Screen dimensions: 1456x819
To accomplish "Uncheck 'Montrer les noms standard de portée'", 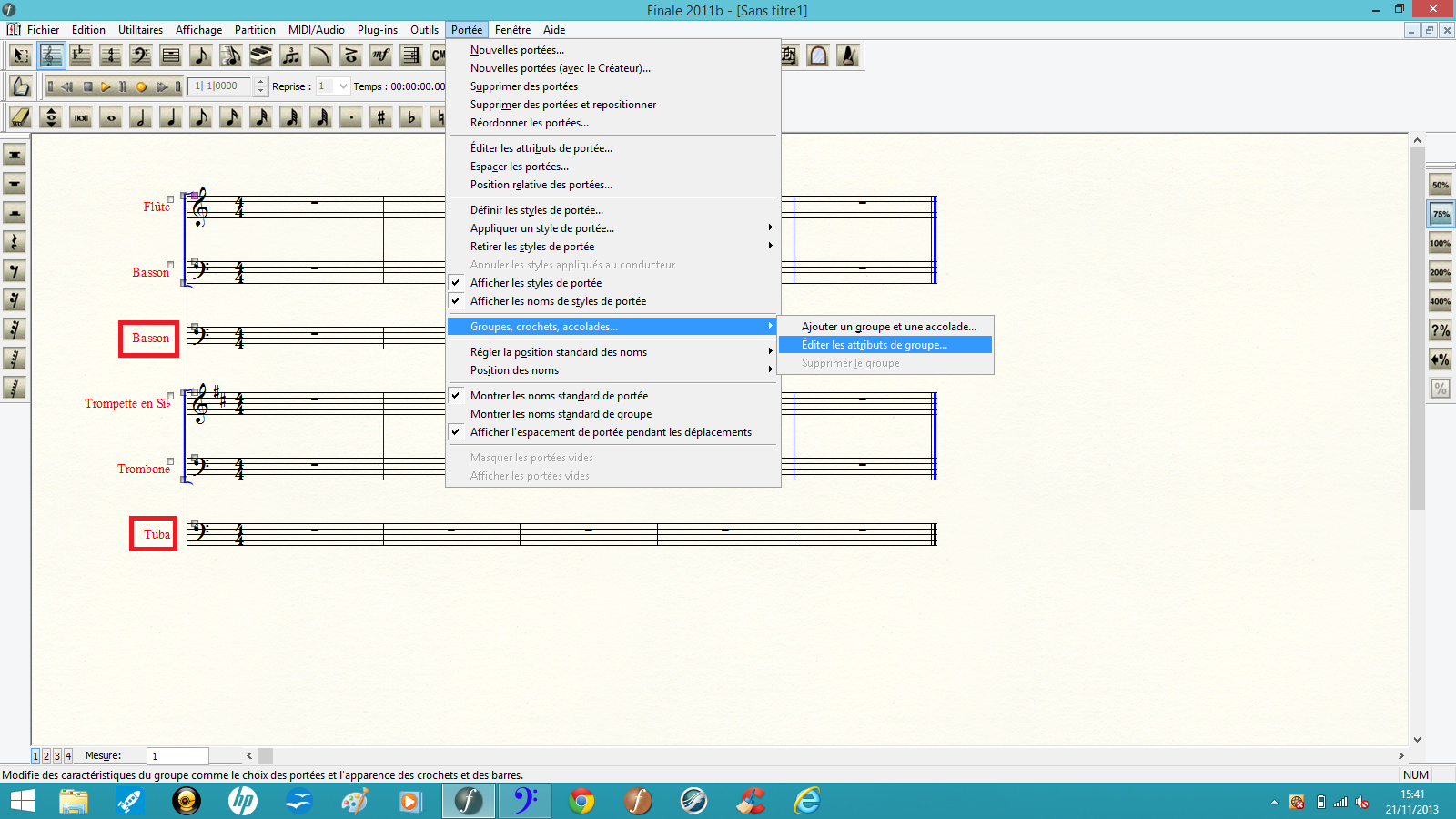I will click(559, 396).
